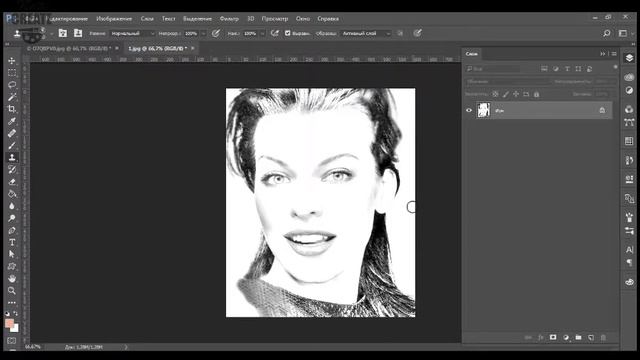Enable airbrush-style build-up icon
The image size is (640, 360).
[275, 33]
